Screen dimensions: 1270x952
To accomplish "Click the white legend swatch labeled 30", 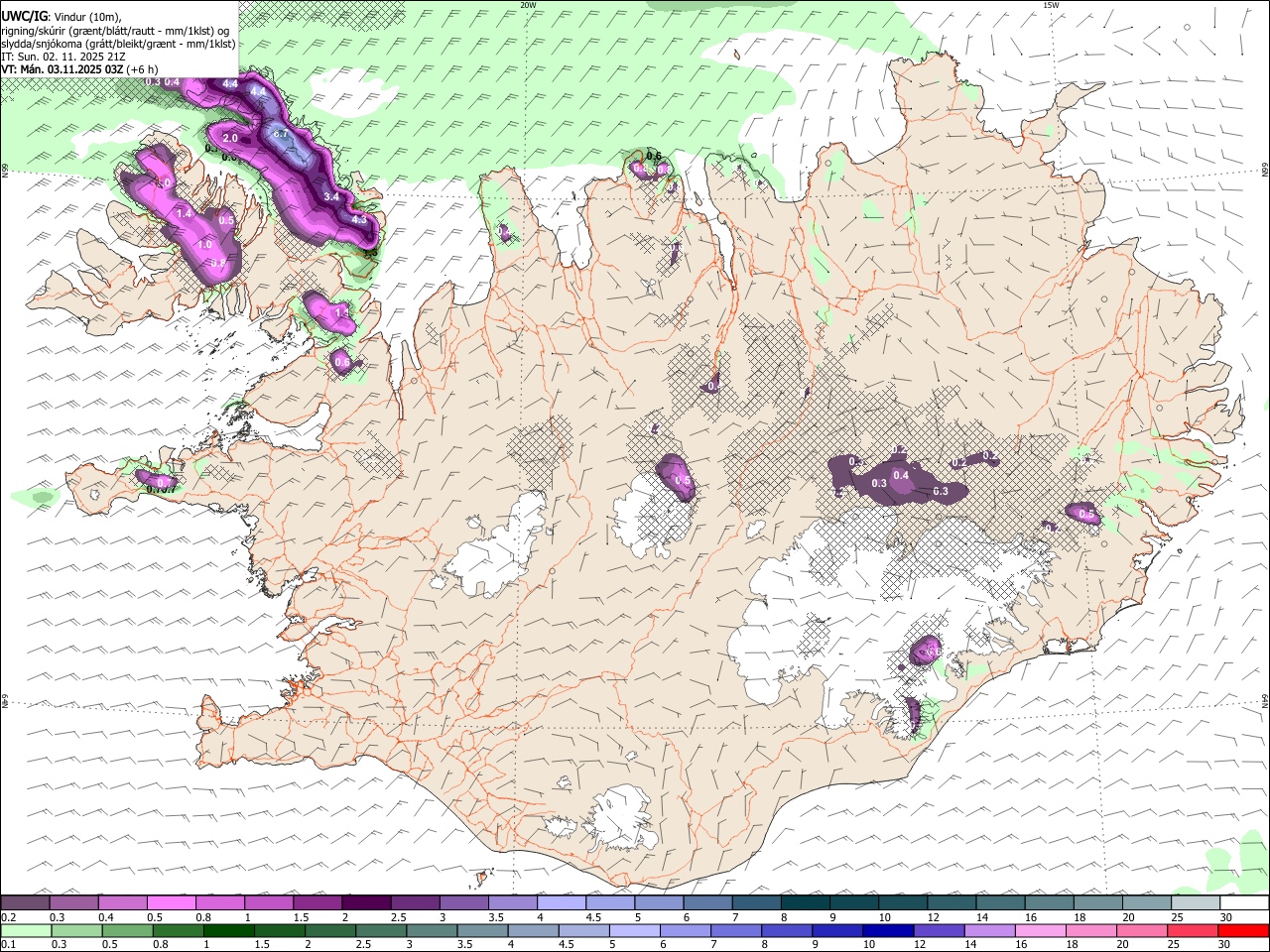I will (1244, 902).
